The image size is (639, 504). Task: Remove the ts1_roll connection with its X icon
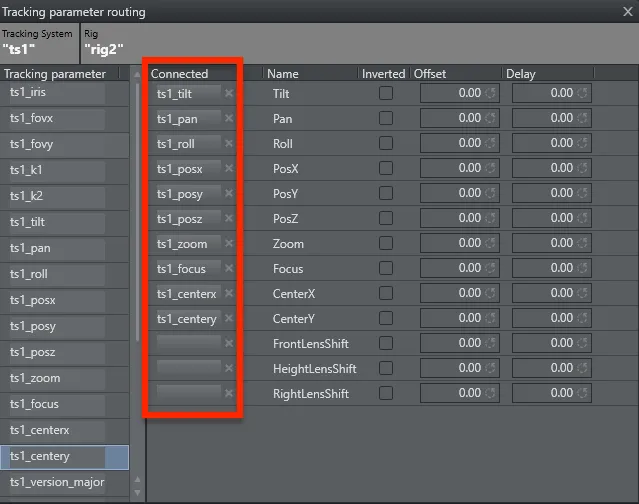point(229,143)
